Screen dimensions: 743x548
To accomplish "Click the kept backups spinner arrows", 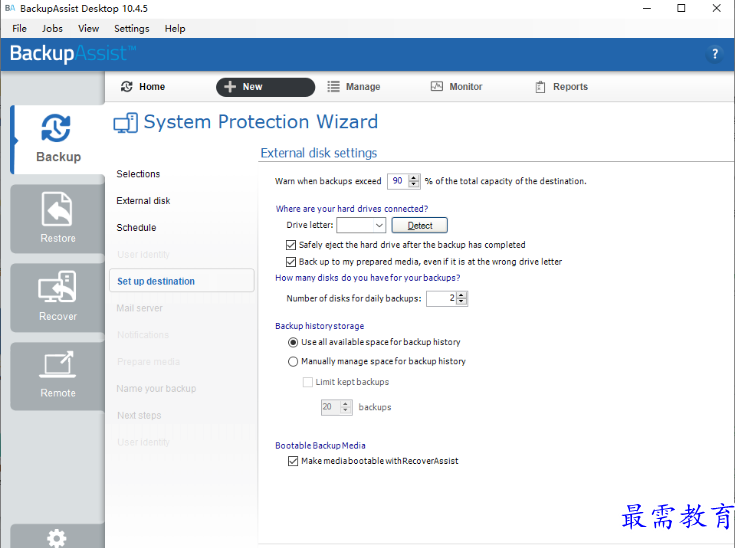I will point(345,407).
